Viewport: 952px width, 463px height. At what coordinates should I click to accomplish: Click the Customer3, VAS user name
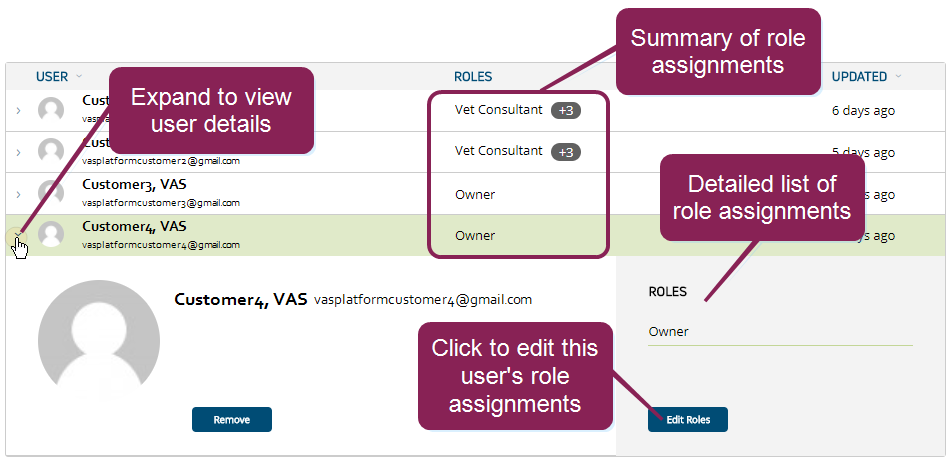coord(134,185)
